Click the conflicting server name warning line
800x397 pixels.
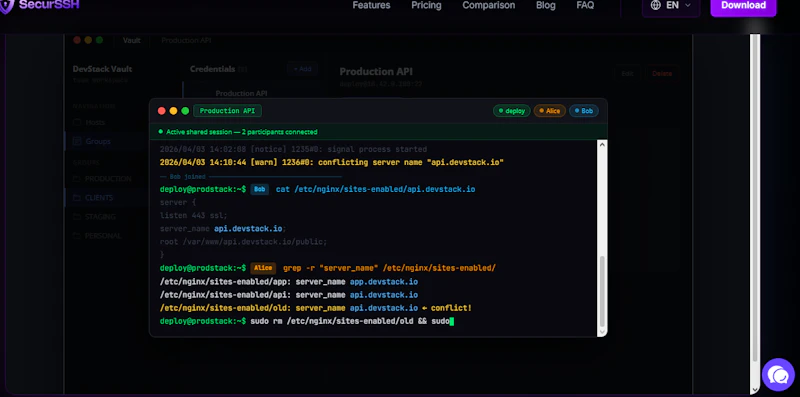click(332, 162)
